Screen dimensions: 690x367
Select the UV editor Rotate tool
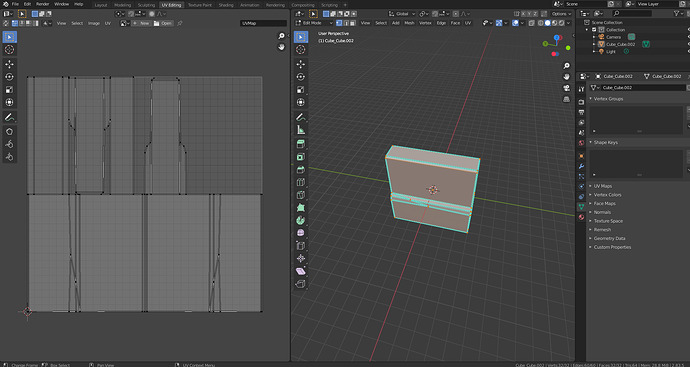click(9, 77)
